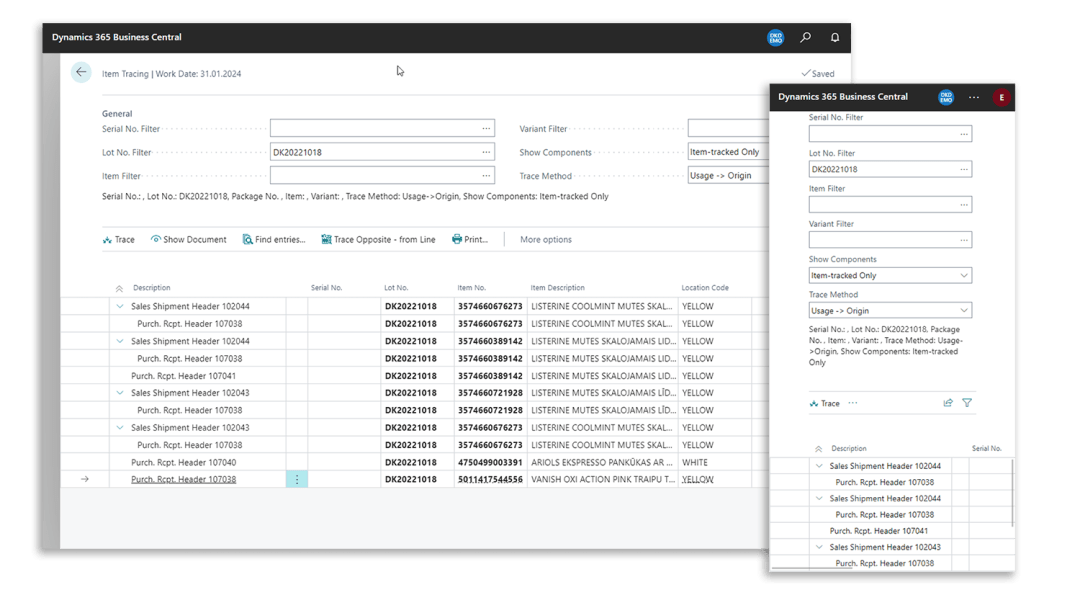The height and width of the screenshot is (595, 1080).
Task: Select Trace Opposite - from Line action
Action: (x=378, y=240)
